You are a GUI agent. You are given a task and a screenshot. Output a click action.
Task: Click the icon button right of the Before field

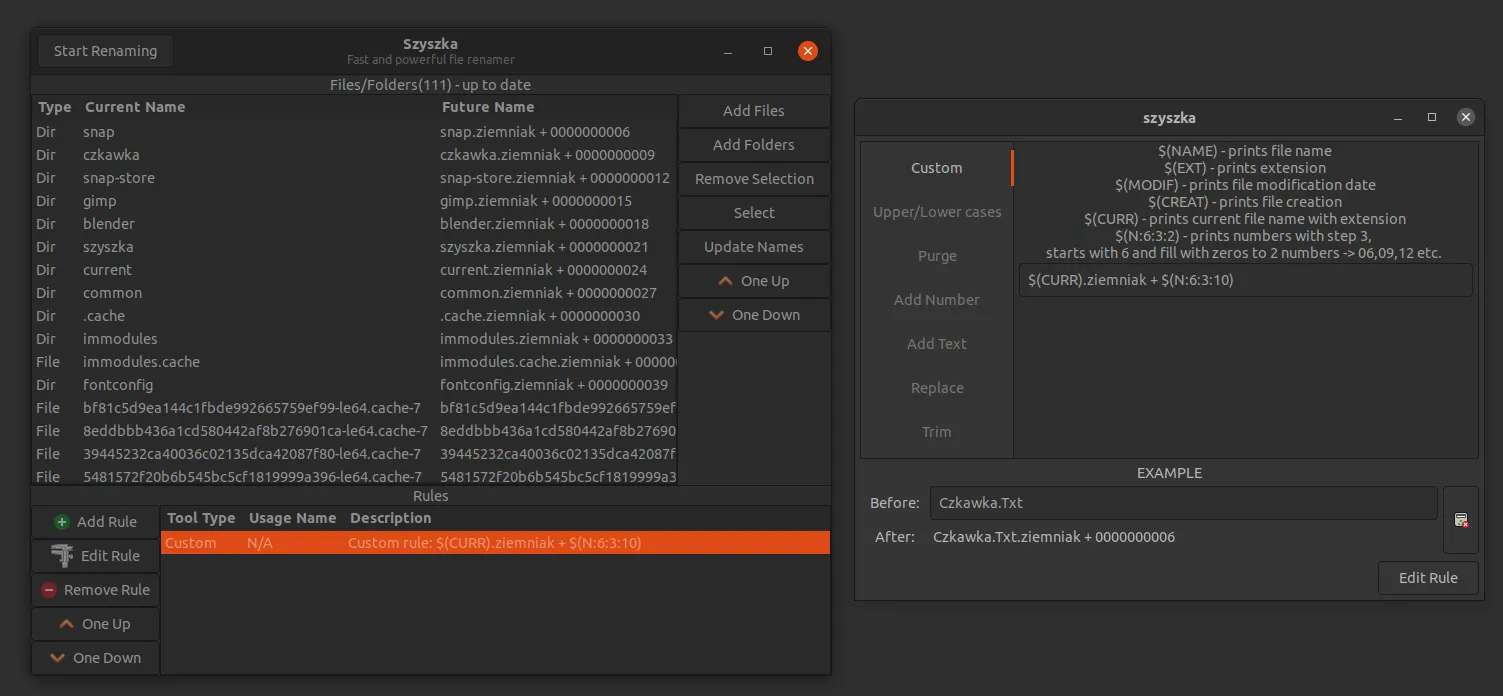pos(1461,520)
